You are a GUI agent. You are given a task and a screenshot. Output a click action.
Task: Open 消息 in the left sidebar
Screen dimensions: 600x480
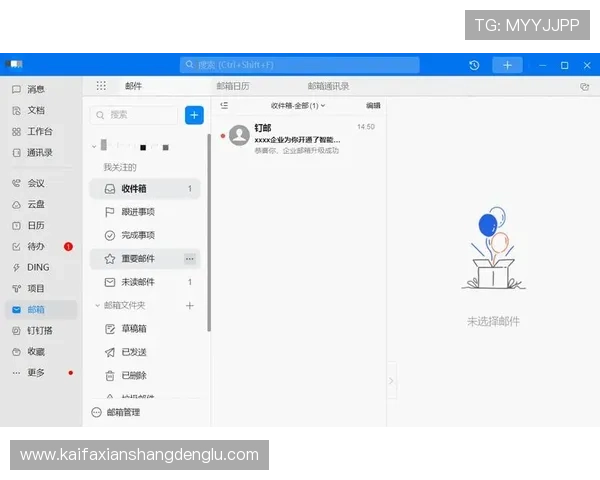tap(29, 89)
